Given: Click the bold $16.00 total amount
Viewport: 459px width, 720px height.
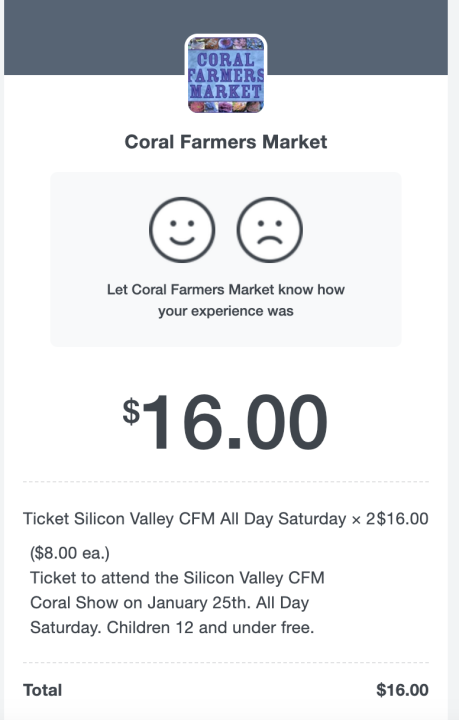Looking at the screenshot, I should point(402,690).
